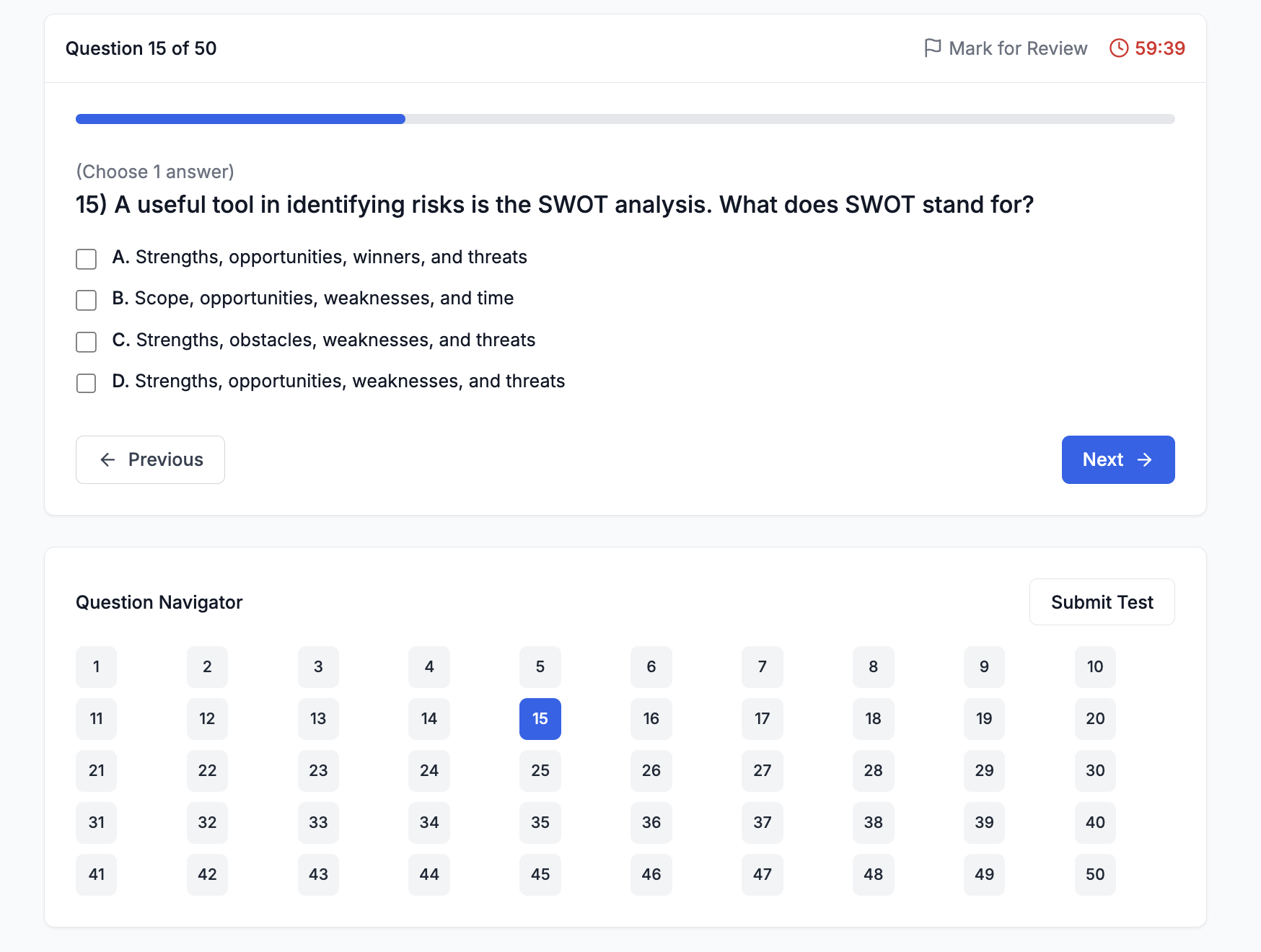
Task: Click the left arrow on Previous button
Action: (x=108, y=460)
